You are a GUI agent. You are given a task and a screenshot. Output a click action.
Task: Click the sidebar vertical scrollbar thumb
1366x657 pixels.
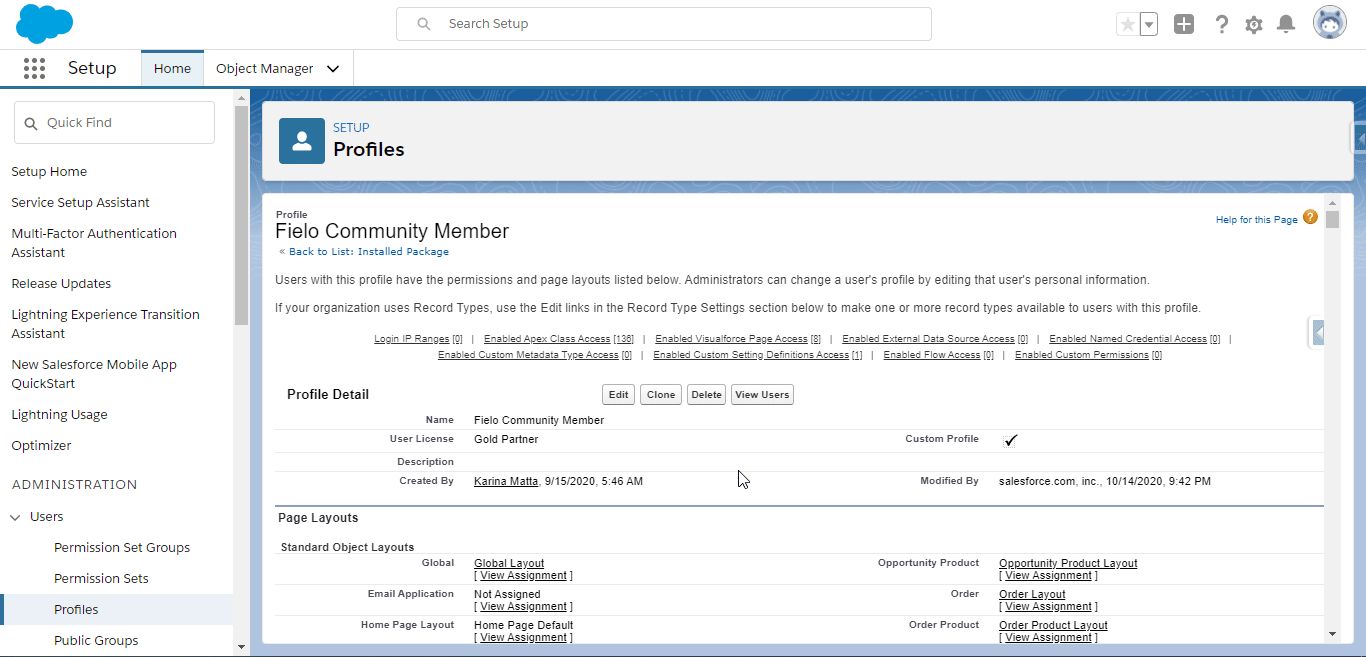pos(241,214)
